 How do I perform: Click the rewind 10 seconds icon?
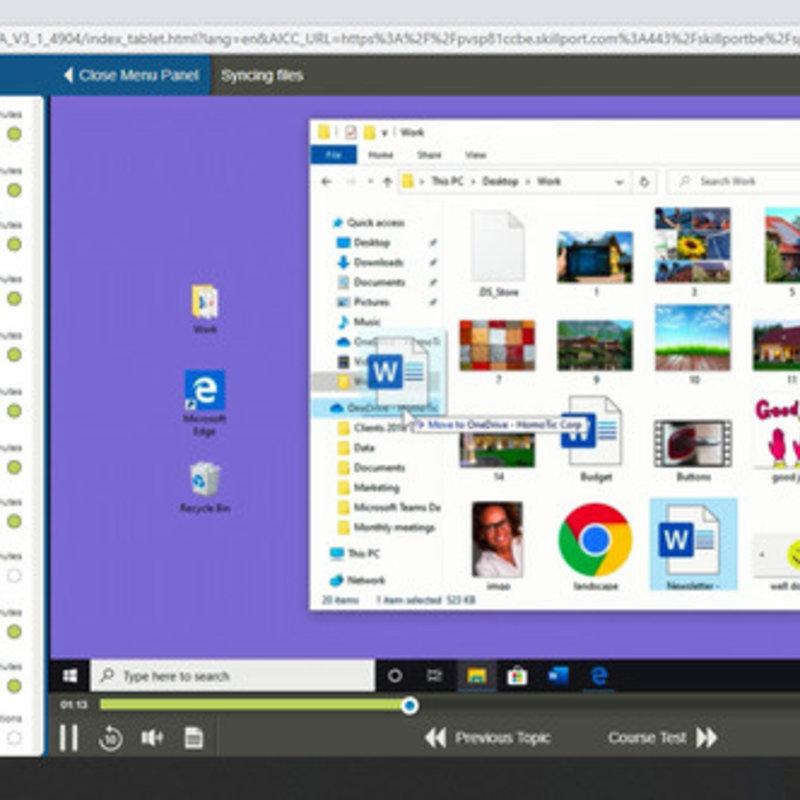111,738
